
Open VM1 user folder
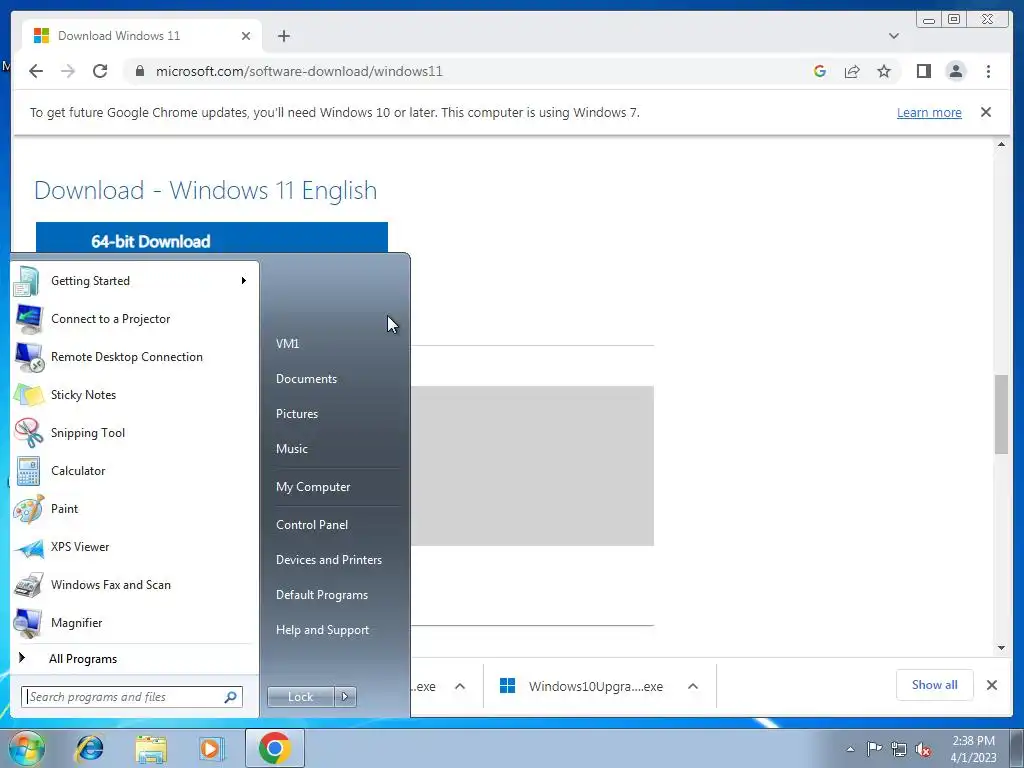(287, 344)
